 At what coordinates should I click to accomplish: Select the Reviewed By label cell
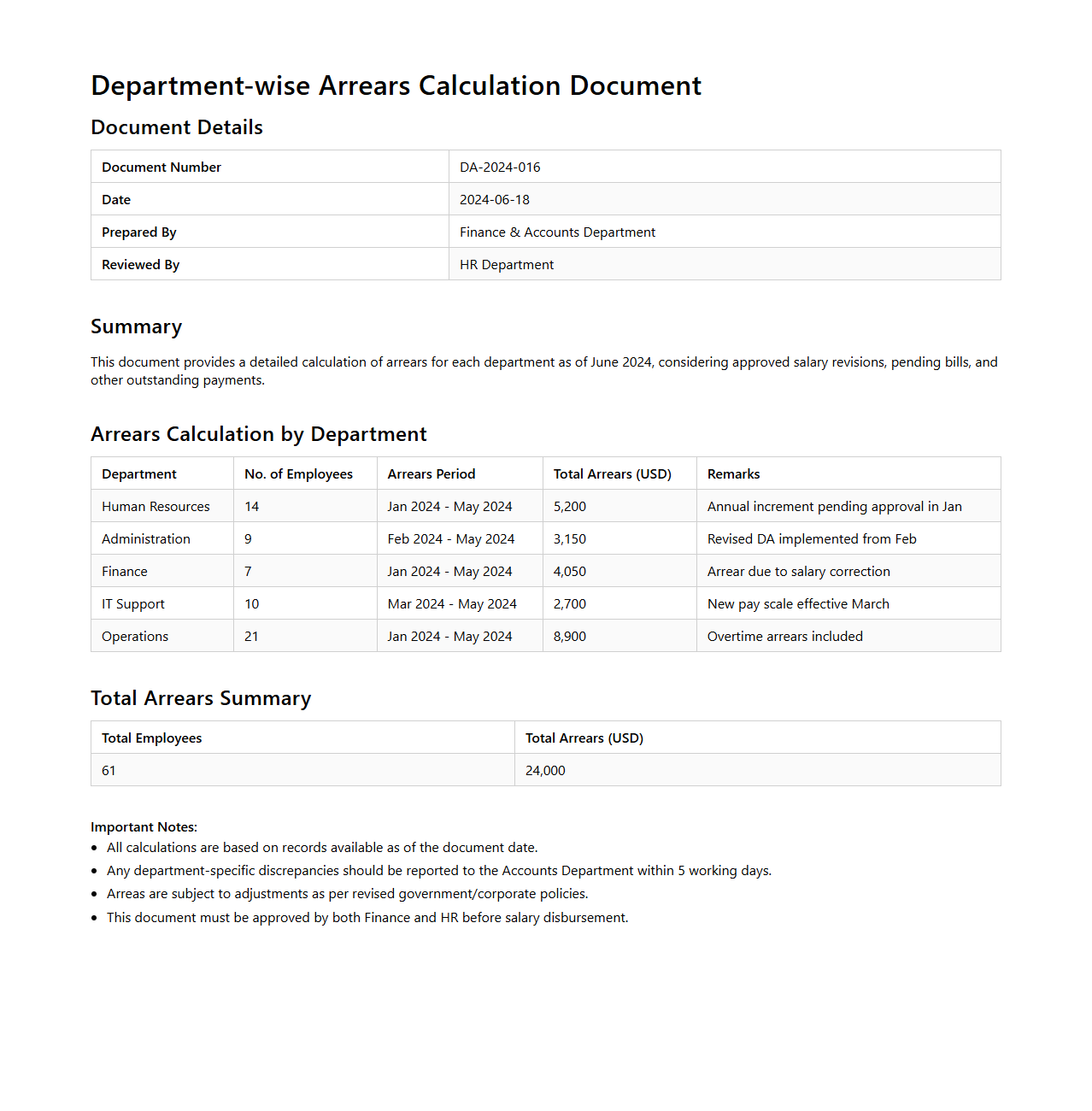click(x=141, y=265)
